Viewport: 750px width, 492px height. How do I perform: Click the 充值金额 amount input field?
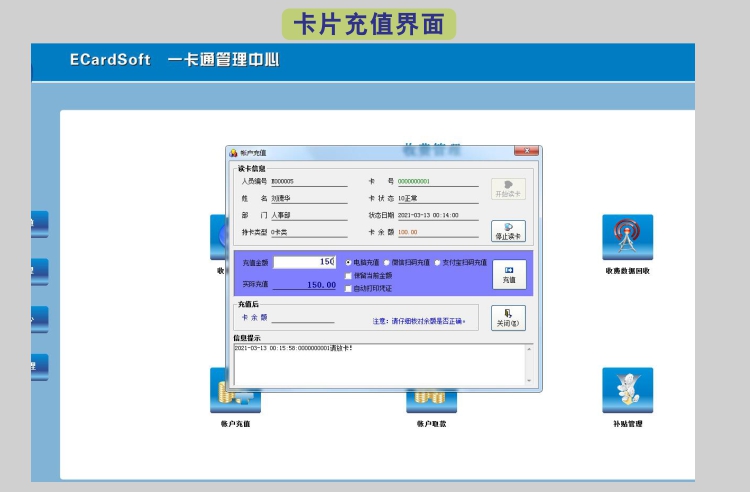pos(304,262)
